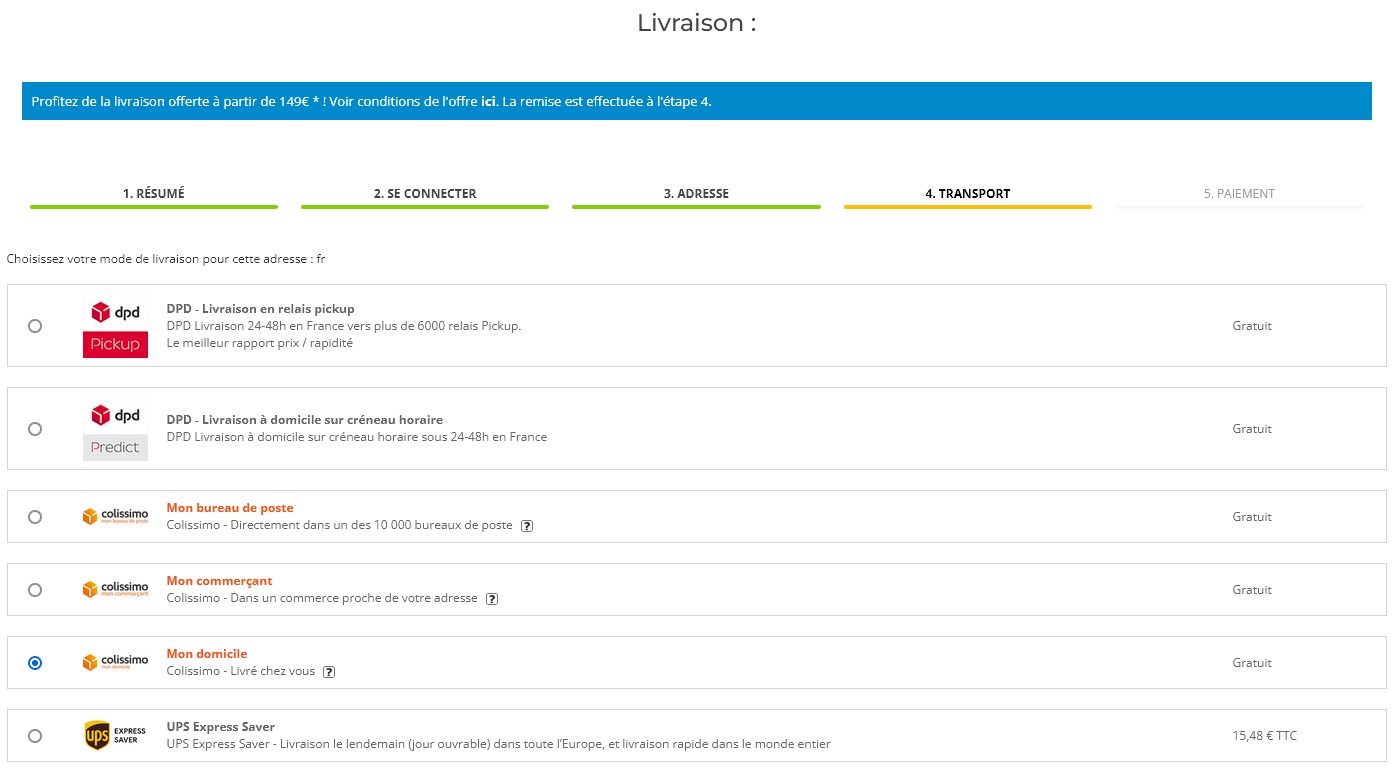
Task: Click Colissimo mon commerçant logo
Action: pyautogui.click(x=115, y=590)
